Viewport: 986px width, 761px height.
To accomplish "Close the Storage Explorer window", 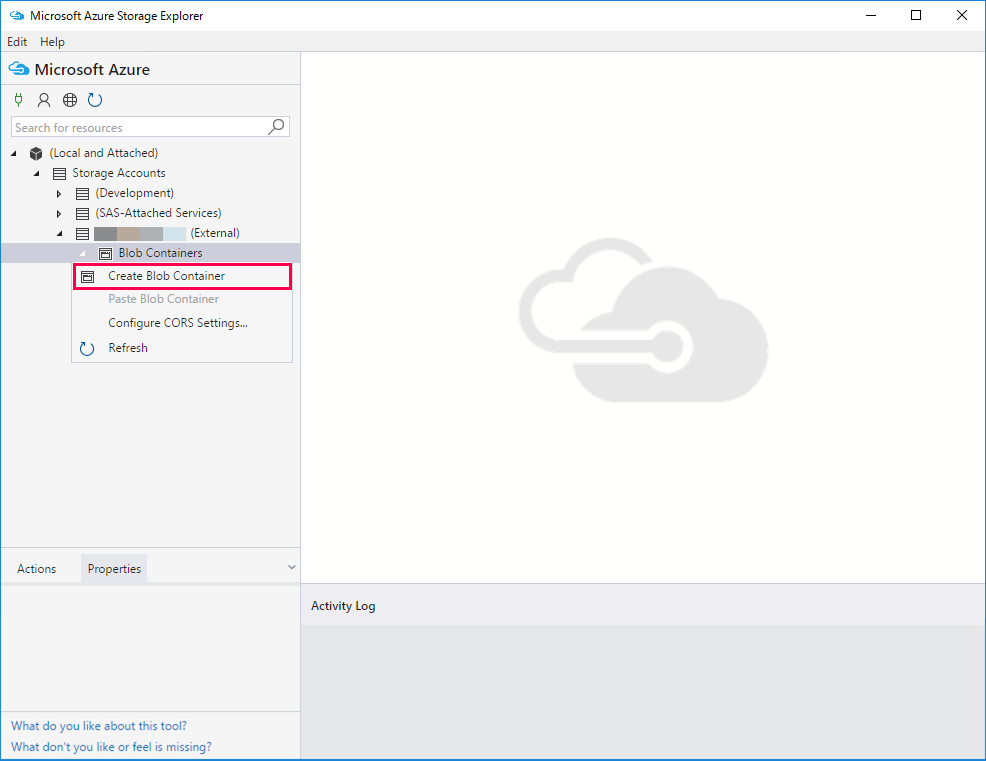I will pyautogui.click(x=962, y=16).
